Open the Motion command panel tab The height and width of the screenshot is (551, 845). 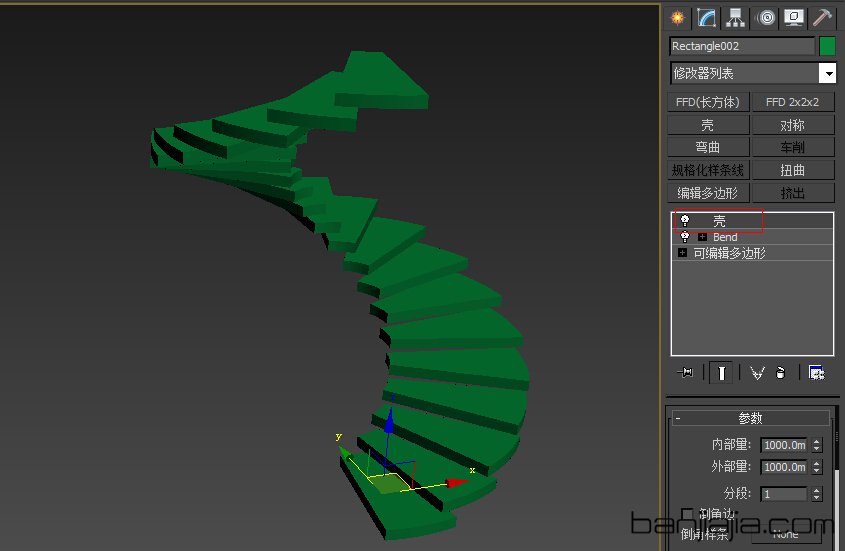click(x=766, y=18)
